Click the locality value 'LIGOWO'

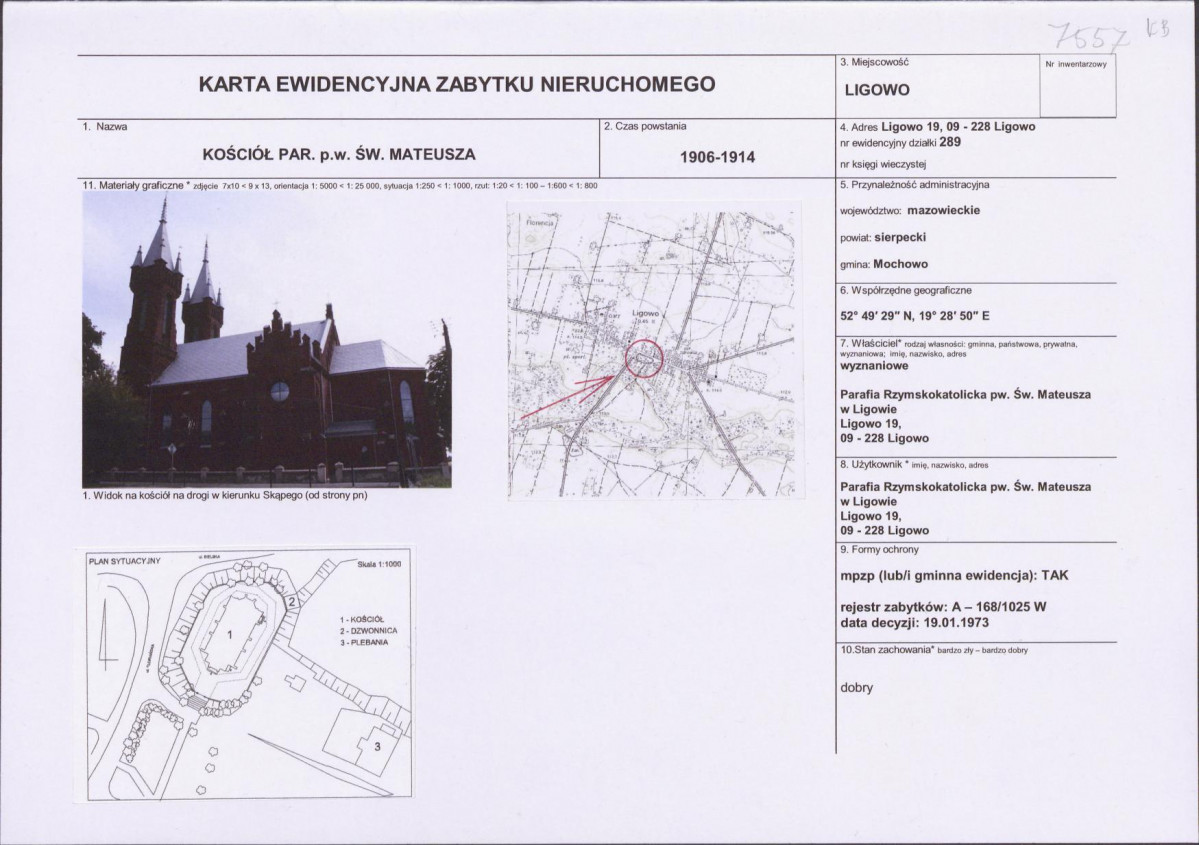coord(877,90)
